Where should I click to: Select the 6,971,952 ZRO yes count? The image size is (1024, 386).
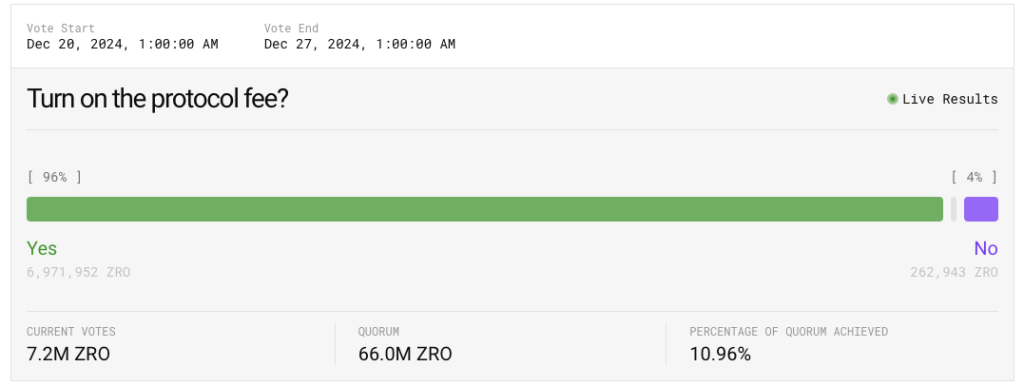(x=78, y=272)
